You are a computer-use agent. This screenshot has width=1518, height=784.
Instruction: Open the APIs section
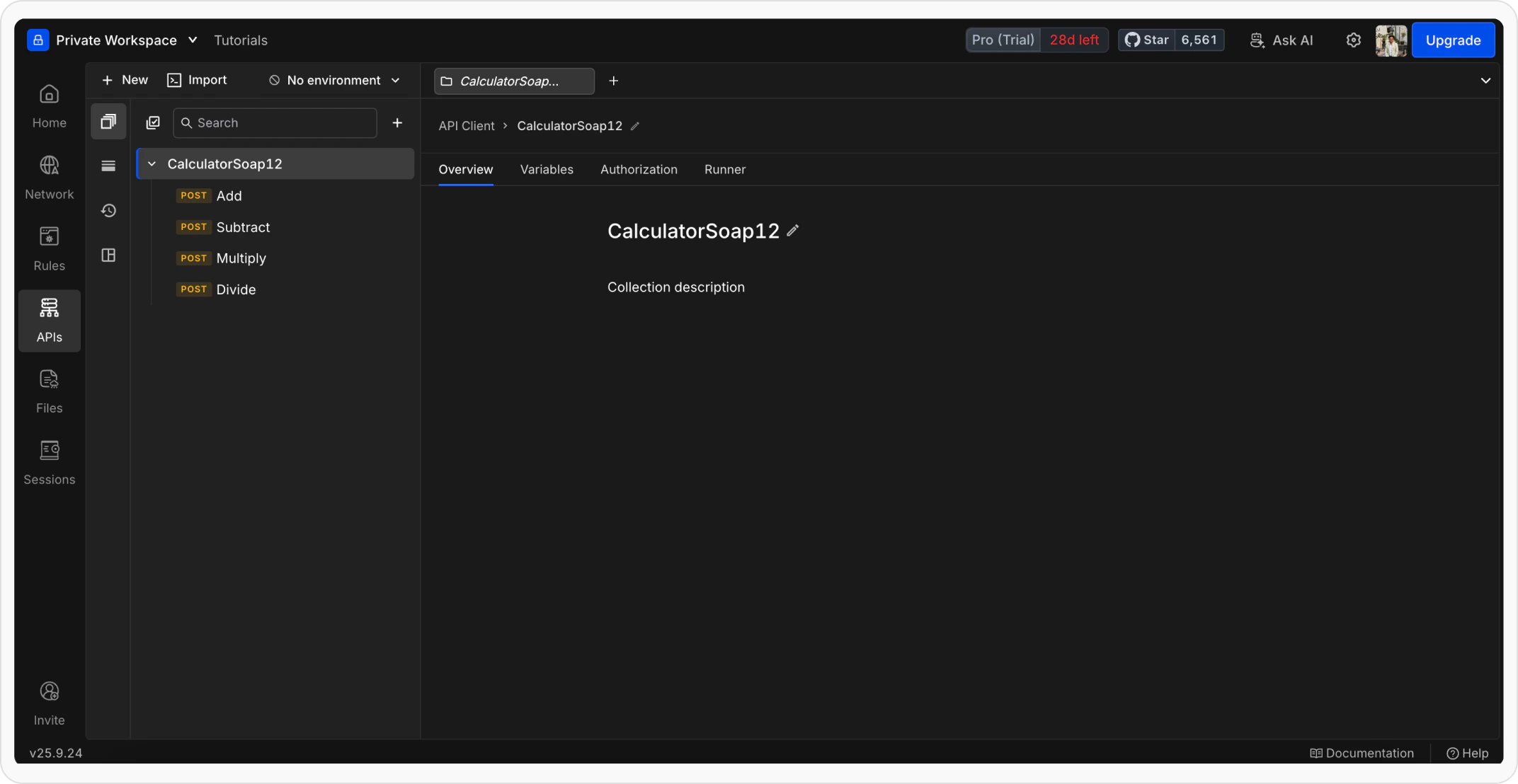(49, 320)
